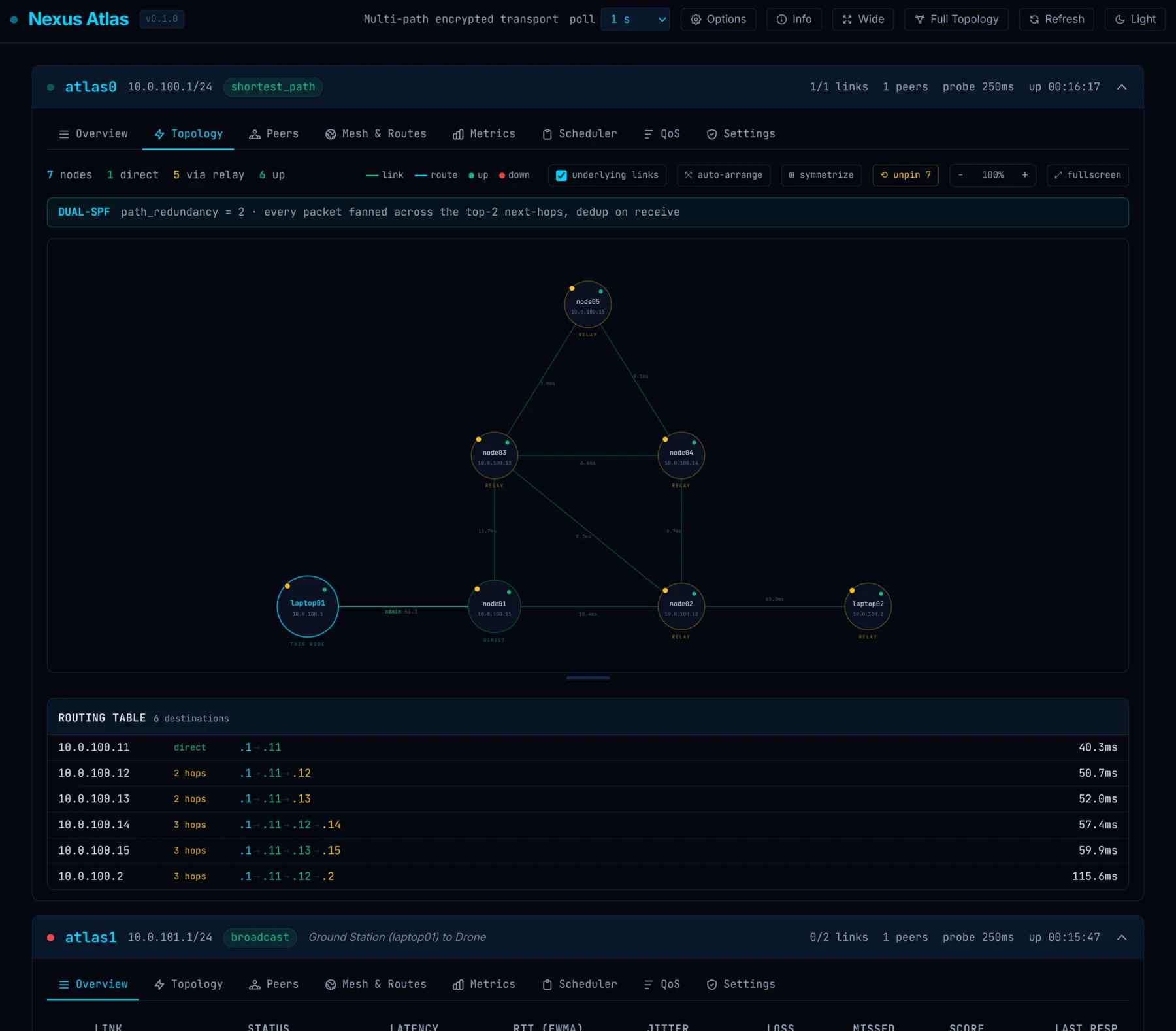The width and height of the screenshot is (1176, 1031).
Task: Click the 40.3ms latency value
Action: pyautogui.click(x=1098, y=747)
